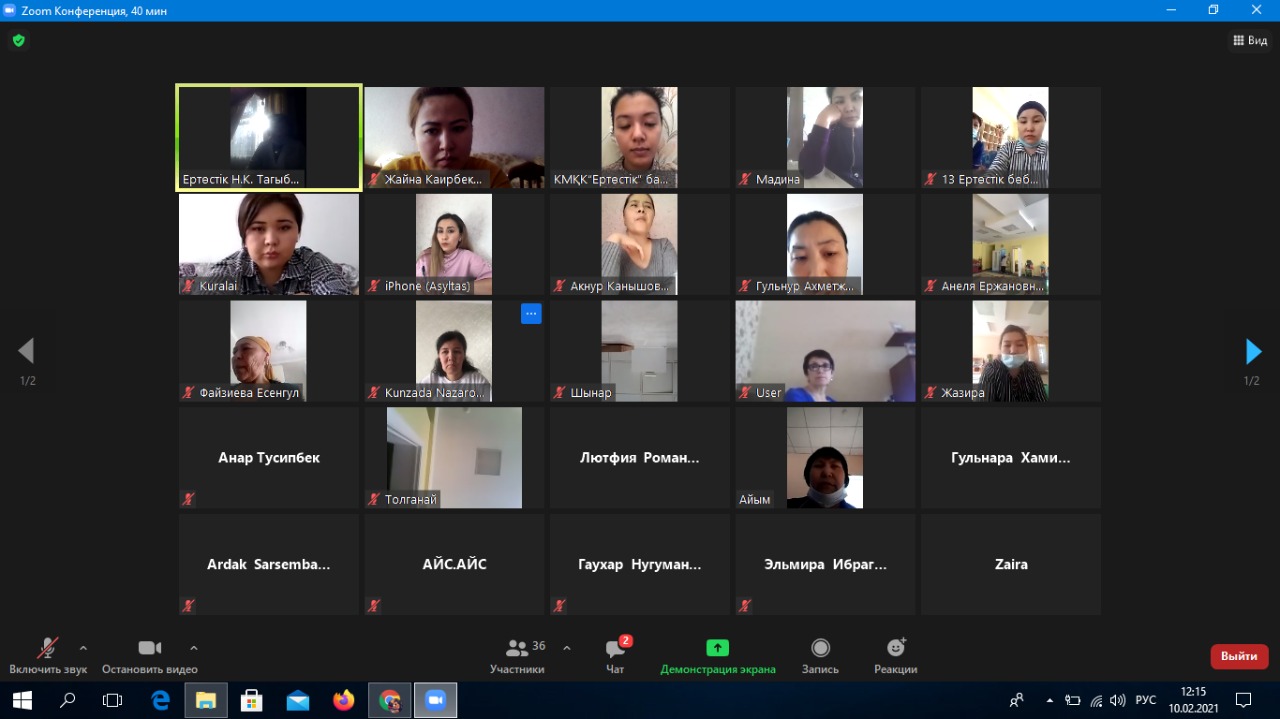1280x719 pixels.
Task: Toggle the system volume icon in tray
Action: coord(1117,700)
